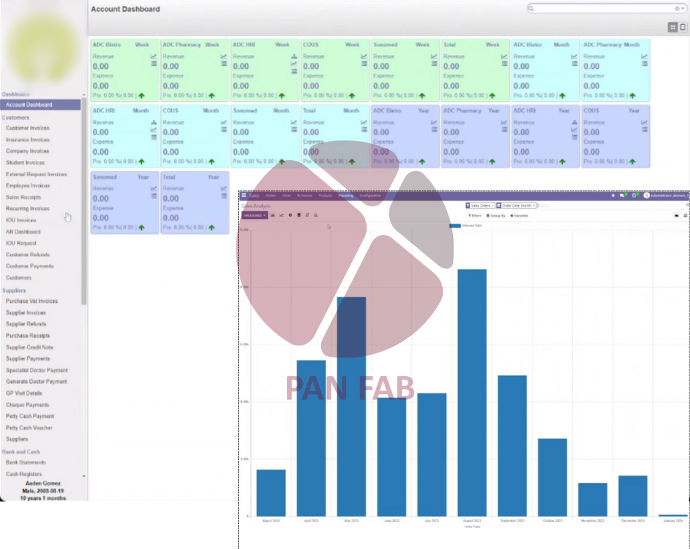690x549 pixels.
Task: Open Recurring Invoices link
Action: (27, 209)
